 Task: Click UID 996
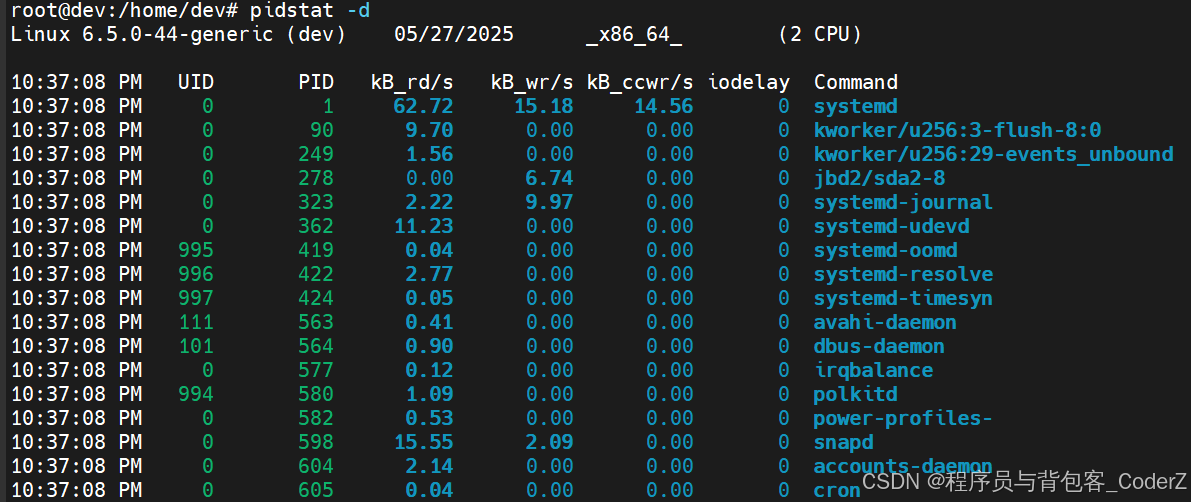point(196,274)
